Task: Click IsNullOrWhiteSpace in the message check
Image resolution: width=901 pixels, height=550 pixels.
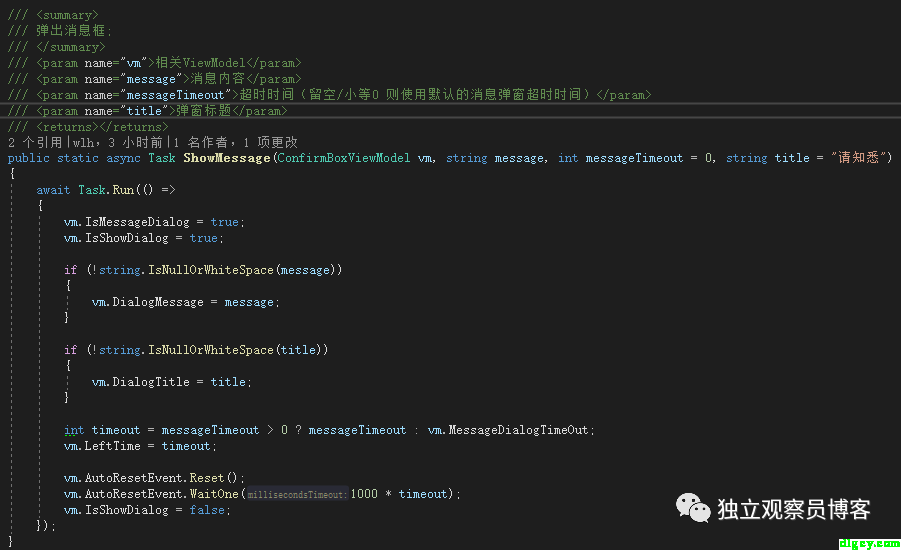Action: pyautogui.click(x=211, y=270)
